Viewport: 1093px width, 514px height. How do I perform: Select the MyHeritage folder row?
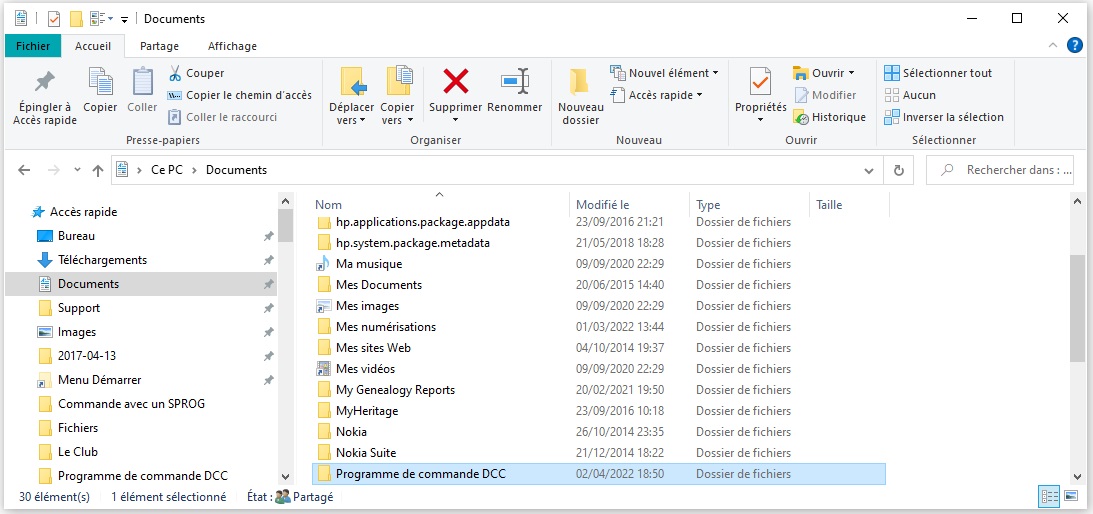(x=599, y=411)
